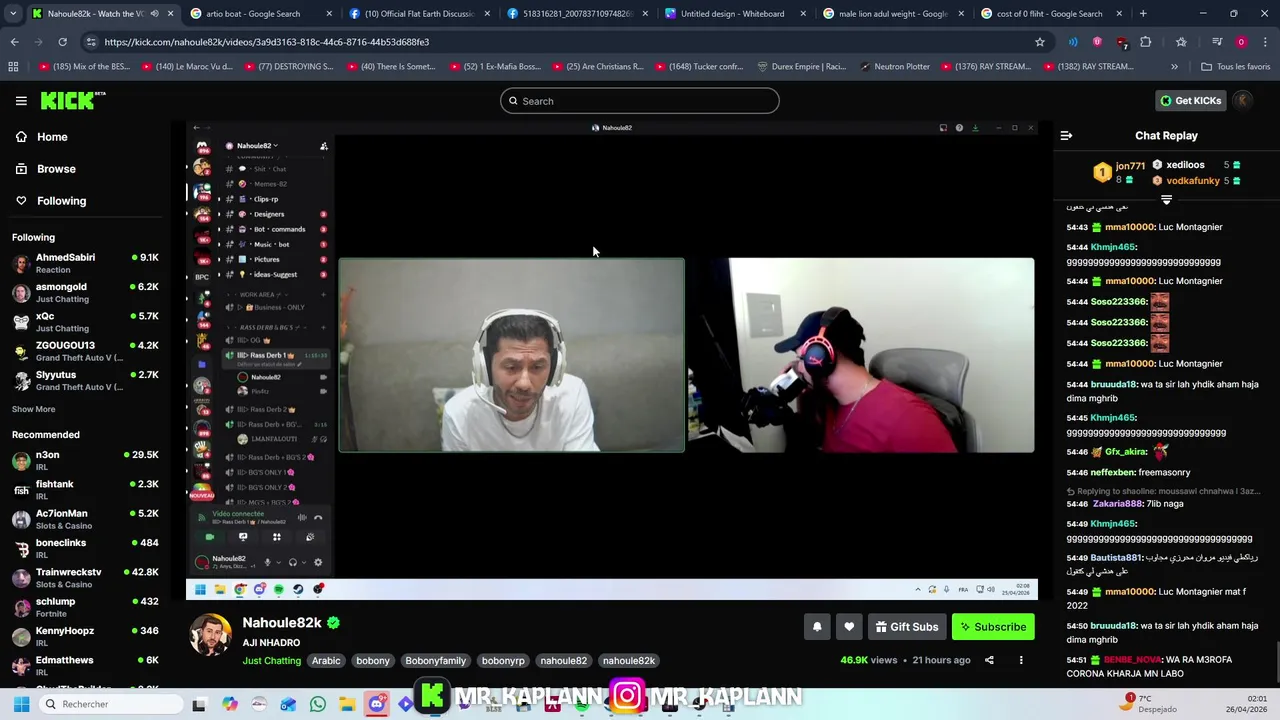Image resolution: width=1280 pixels, height=720 pixels.
Task: Click username vodkafunky in chat leaderboard
Action: coord(1192,181)
